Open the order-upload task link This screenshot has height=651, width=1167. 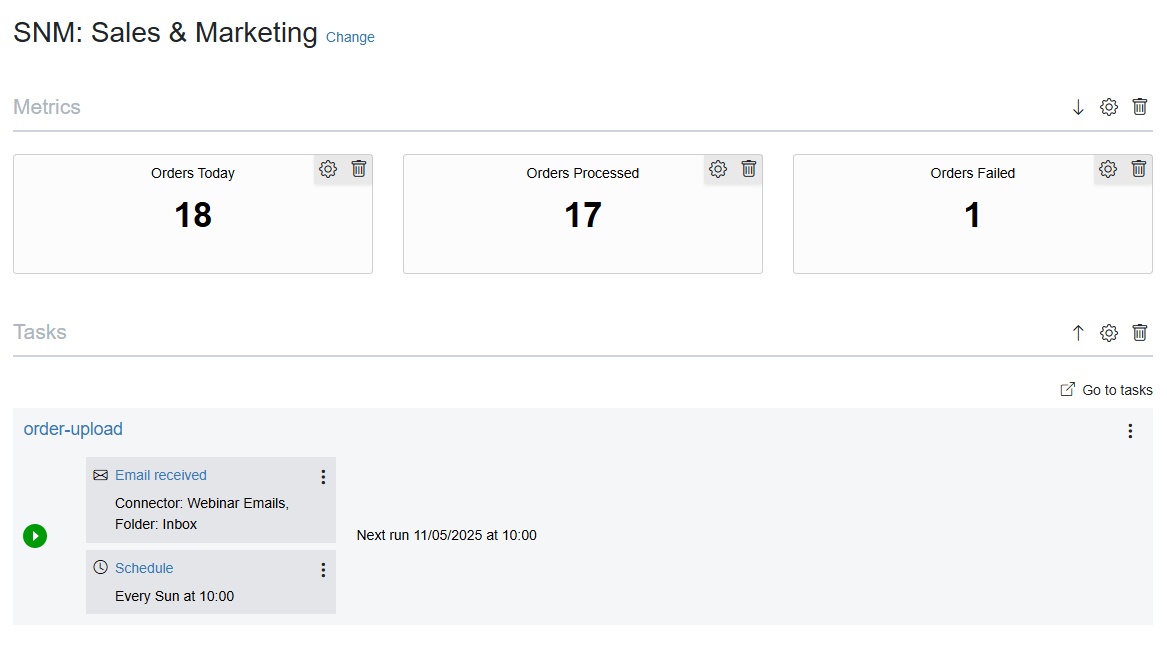pos(73,429)
